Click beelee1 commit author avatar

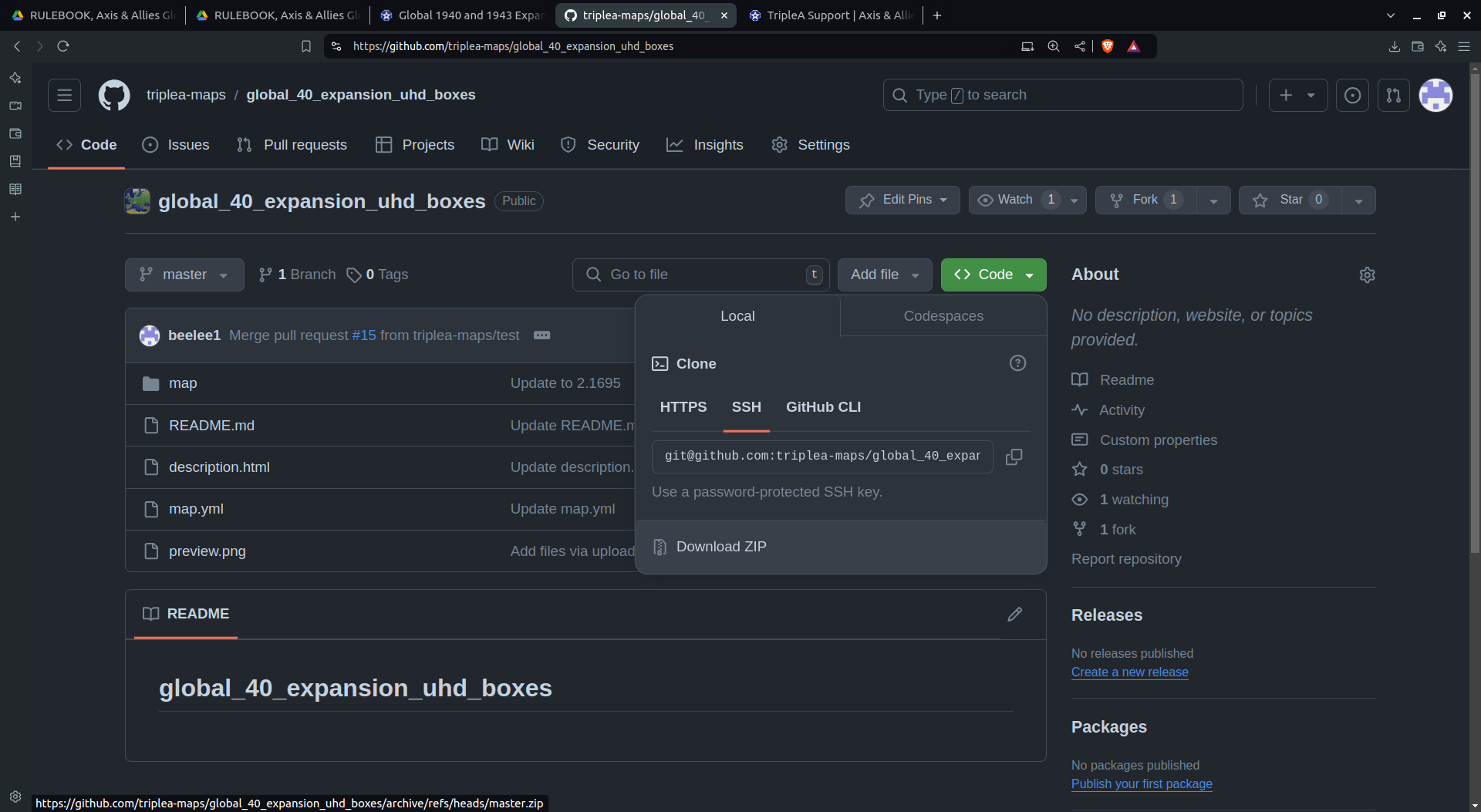149,335
